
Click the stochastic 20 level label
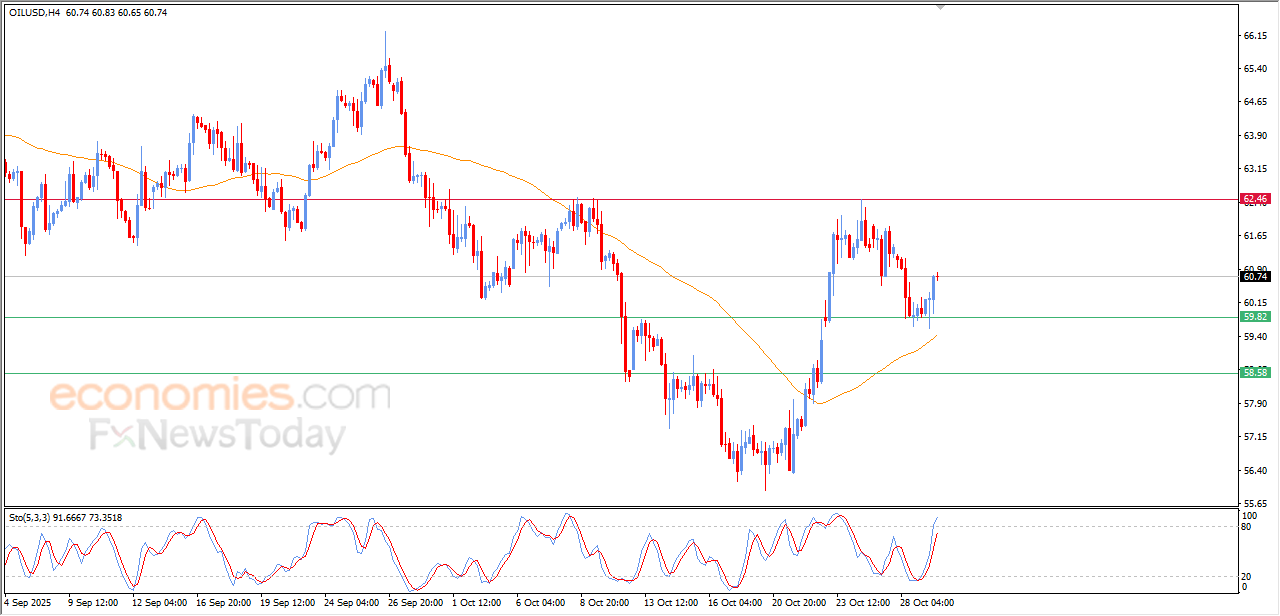pyautogui.click(x=1246, y=576)
